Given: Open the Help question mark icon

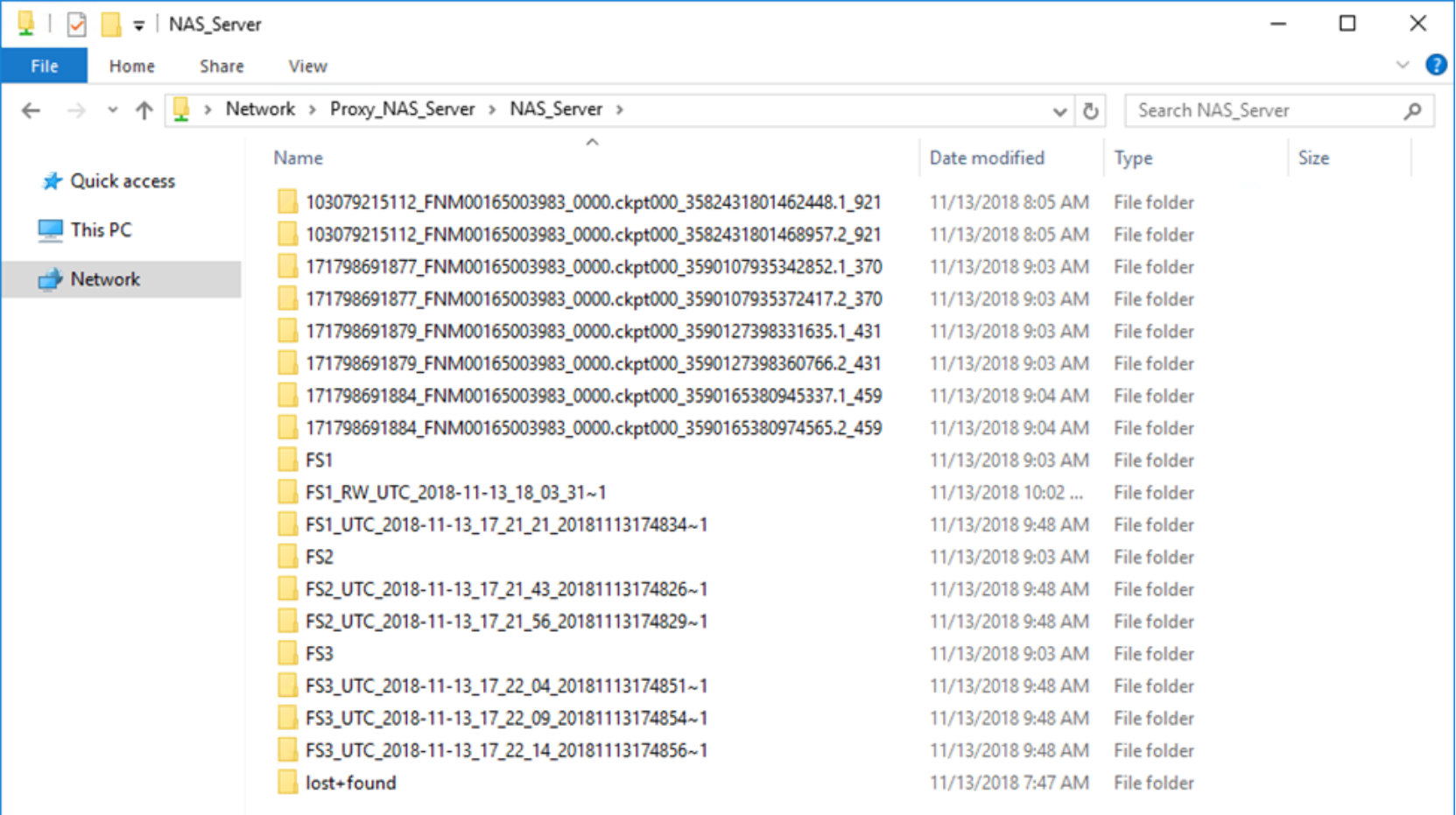Looking at the screenshot, I should click(1436, 65).
